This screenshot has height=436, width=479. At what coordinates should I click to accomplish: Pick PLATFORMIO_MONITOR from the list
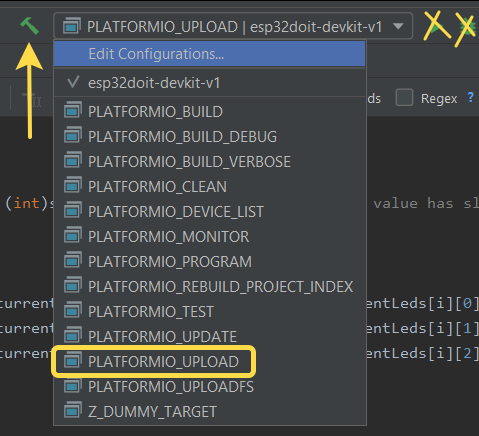[x=209, y=236]
